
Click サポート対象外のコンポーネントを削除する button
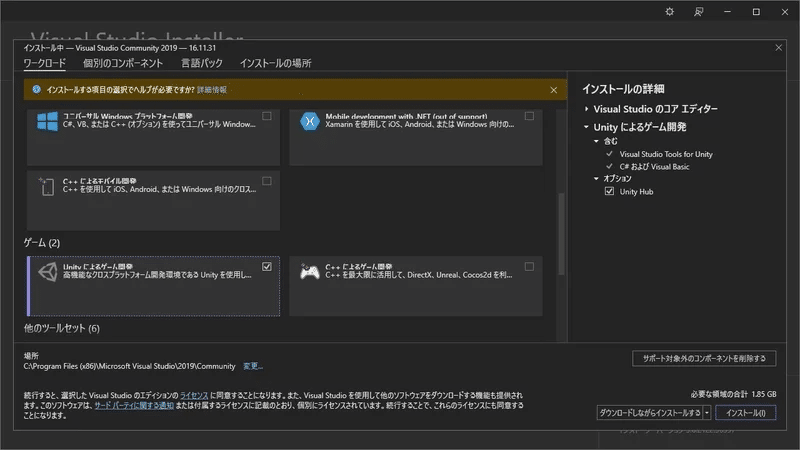[704, 358]
